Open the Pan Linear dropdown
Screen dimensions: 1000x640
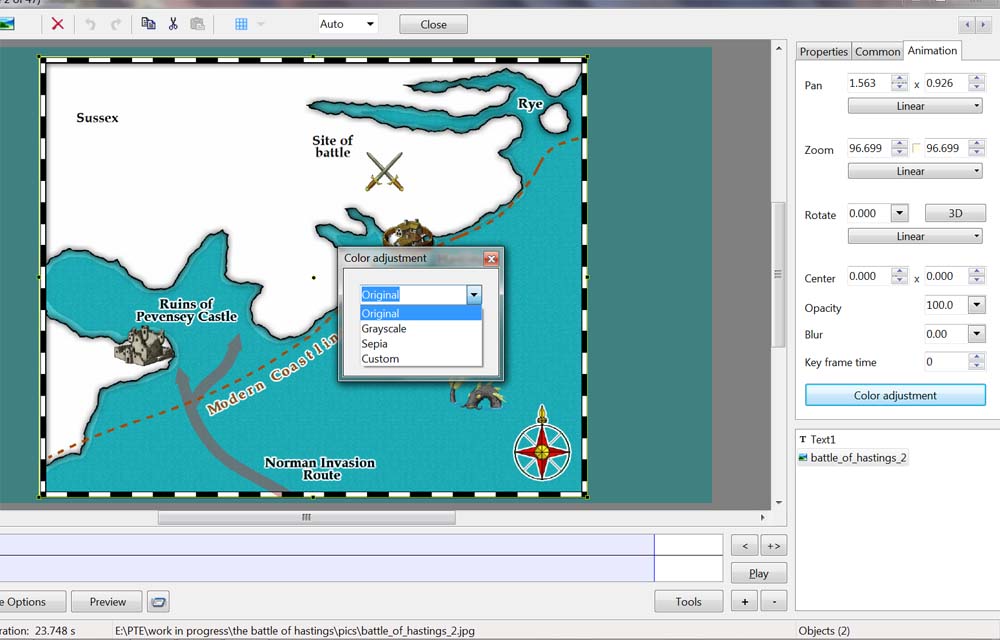915,106
